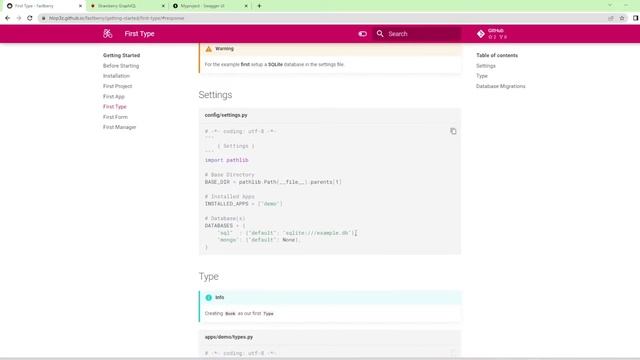
Task: Open Before Starting in sidebar
Action: coord(121,66)
